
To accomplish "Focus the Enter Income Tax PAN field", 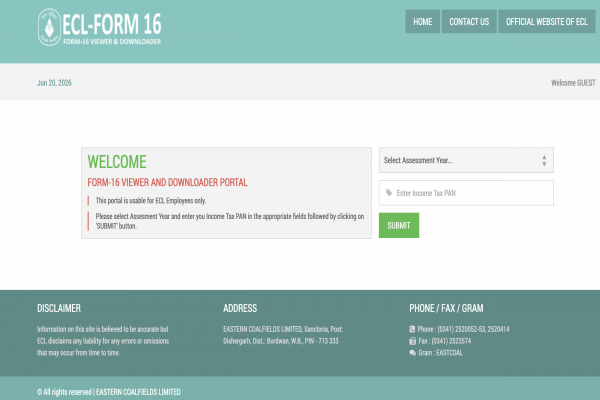I will coord(466,193).
